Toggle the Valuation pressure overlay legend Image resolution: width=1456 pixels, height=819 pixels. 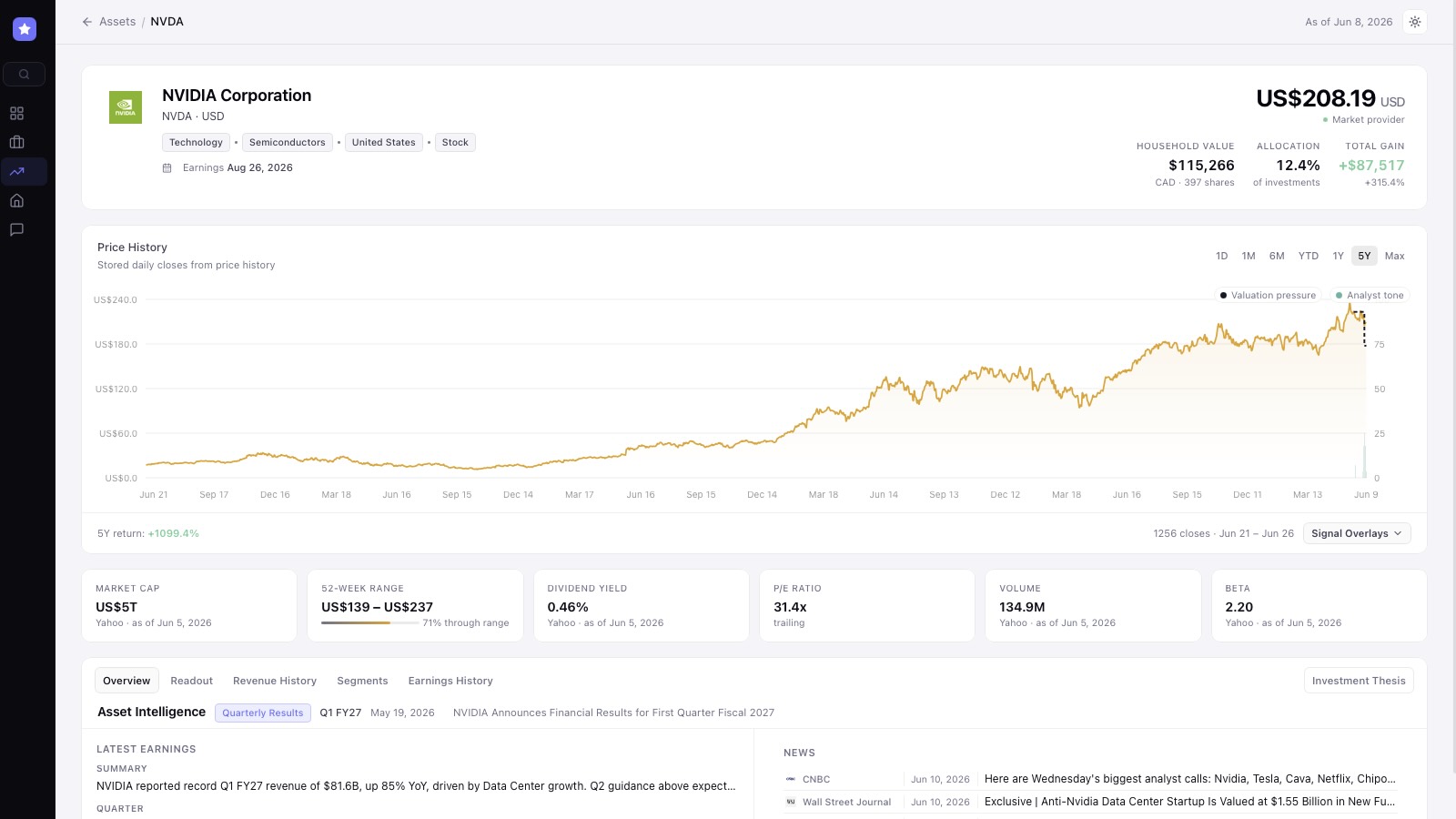point(1268,296)
